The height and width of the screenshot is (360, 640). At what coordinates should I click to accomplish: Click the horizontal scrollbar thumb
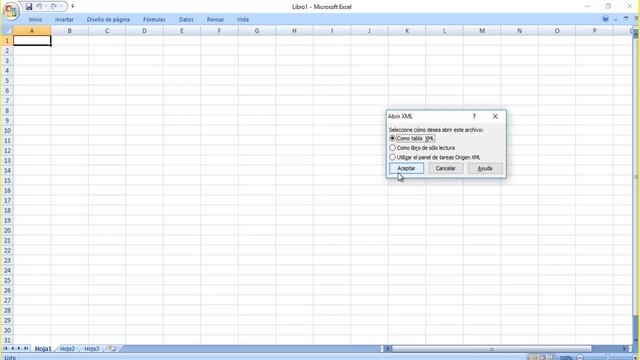[491, 349]
